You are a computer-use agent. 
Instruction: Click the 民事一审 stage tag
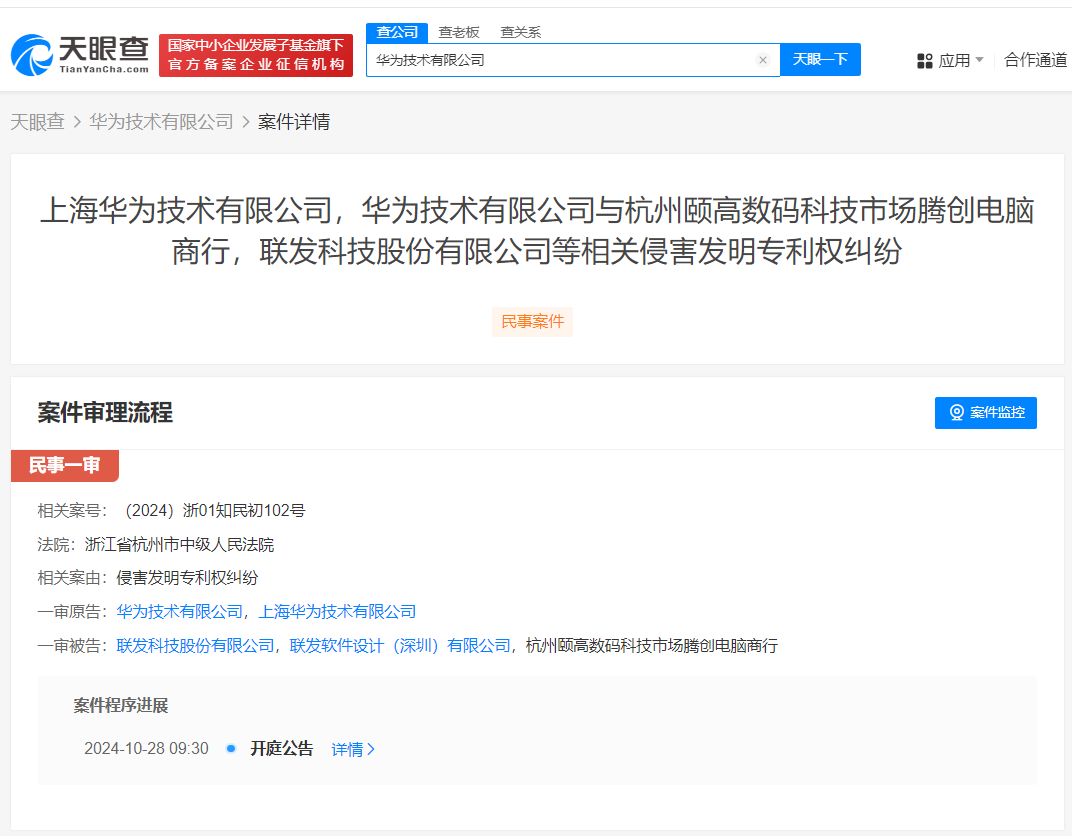65,466
